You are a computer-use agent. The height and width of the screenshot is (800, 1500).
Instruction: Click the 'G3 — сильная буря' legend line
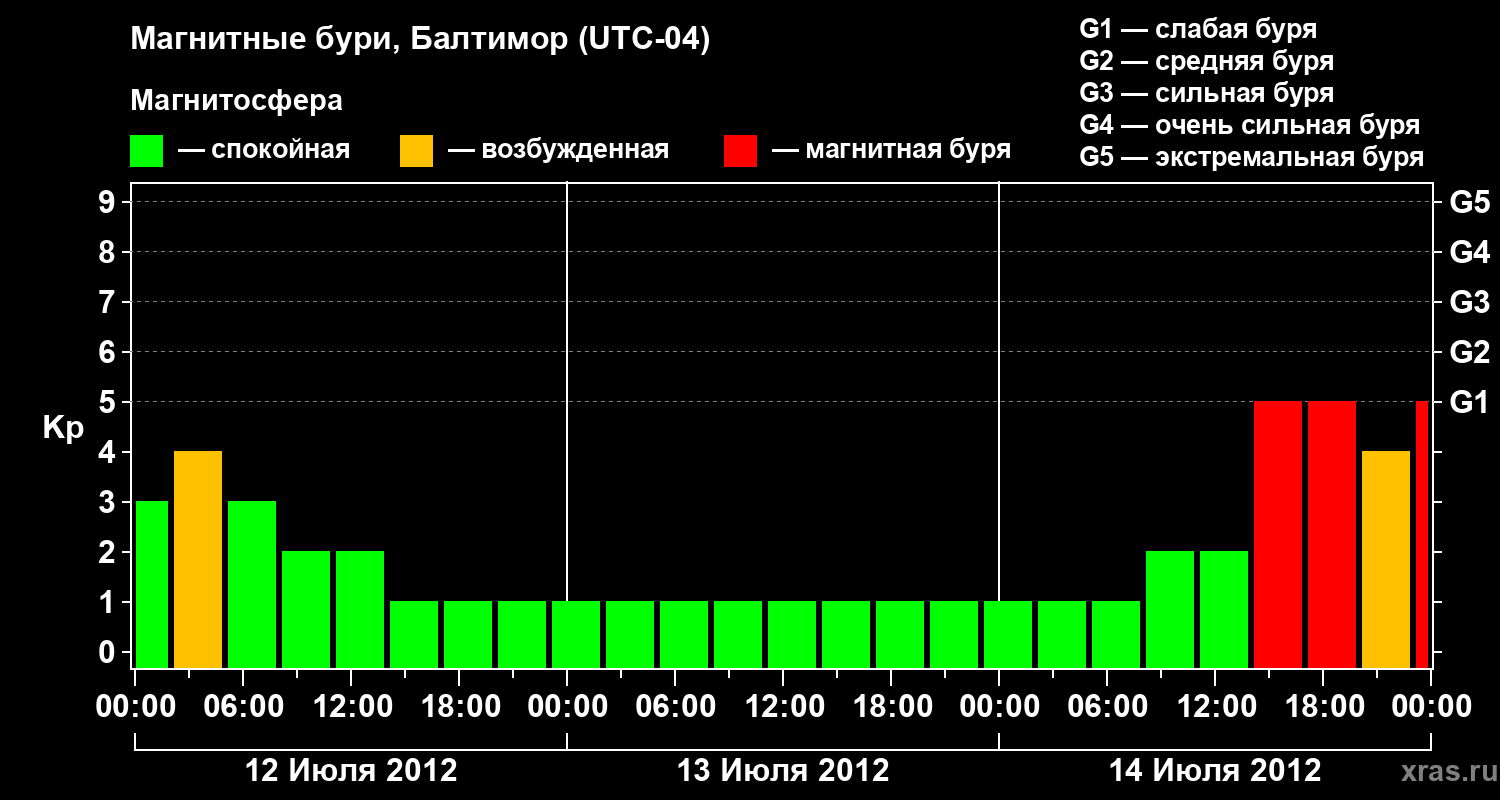1207,93
